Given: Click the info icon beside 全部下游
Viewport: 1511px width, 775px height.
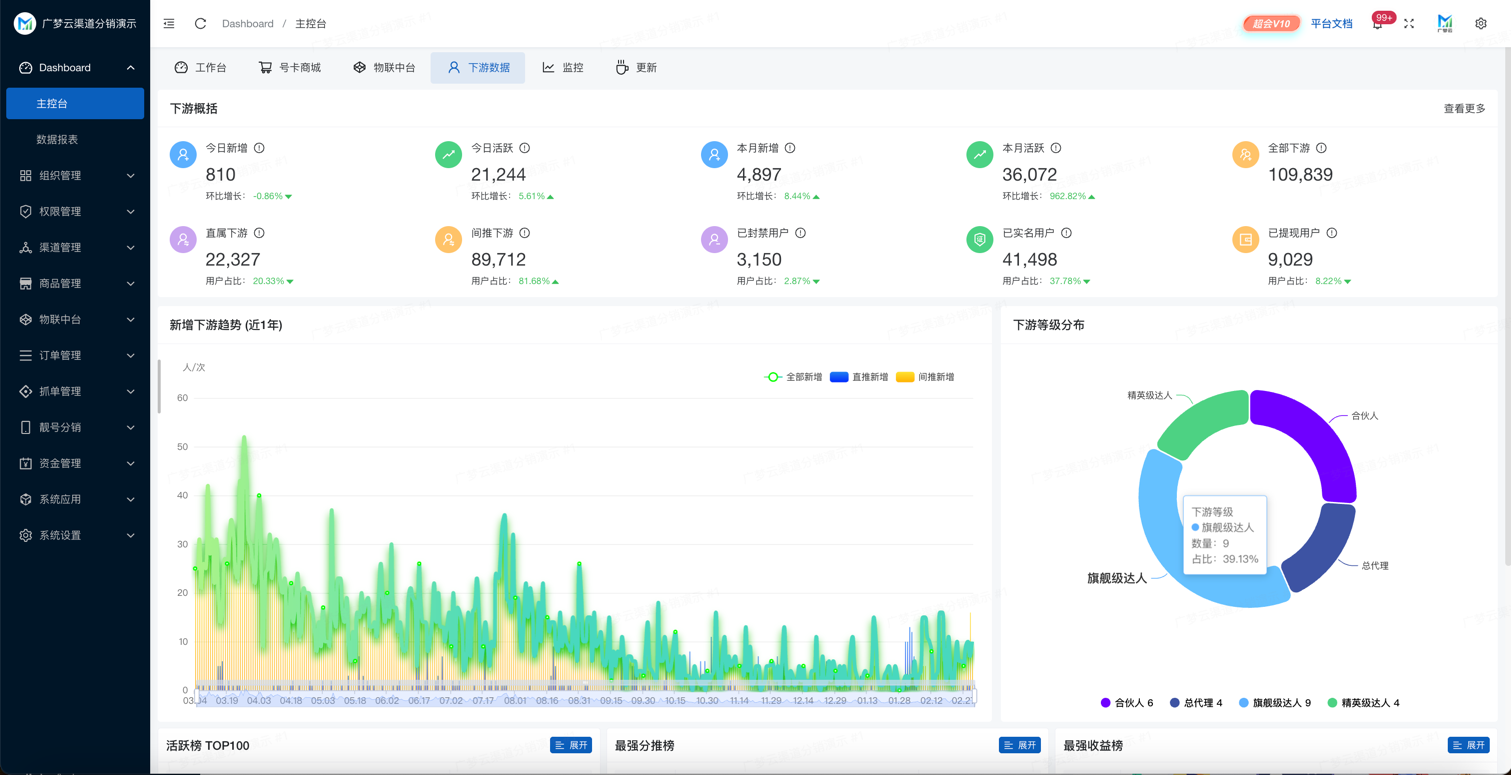Looking at the screenshot, I should point(1321,148).
